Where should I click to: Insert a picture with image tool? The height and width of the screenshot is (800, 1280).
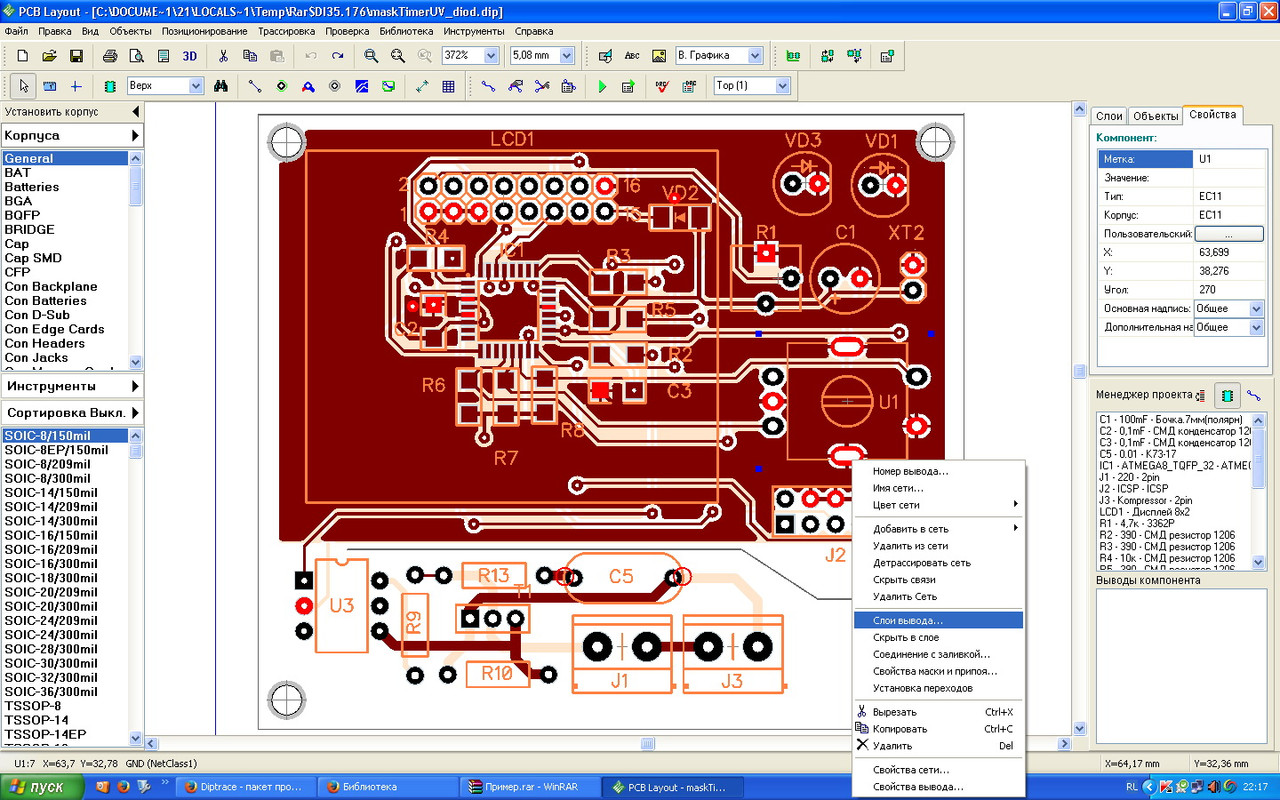pos(659,56)
